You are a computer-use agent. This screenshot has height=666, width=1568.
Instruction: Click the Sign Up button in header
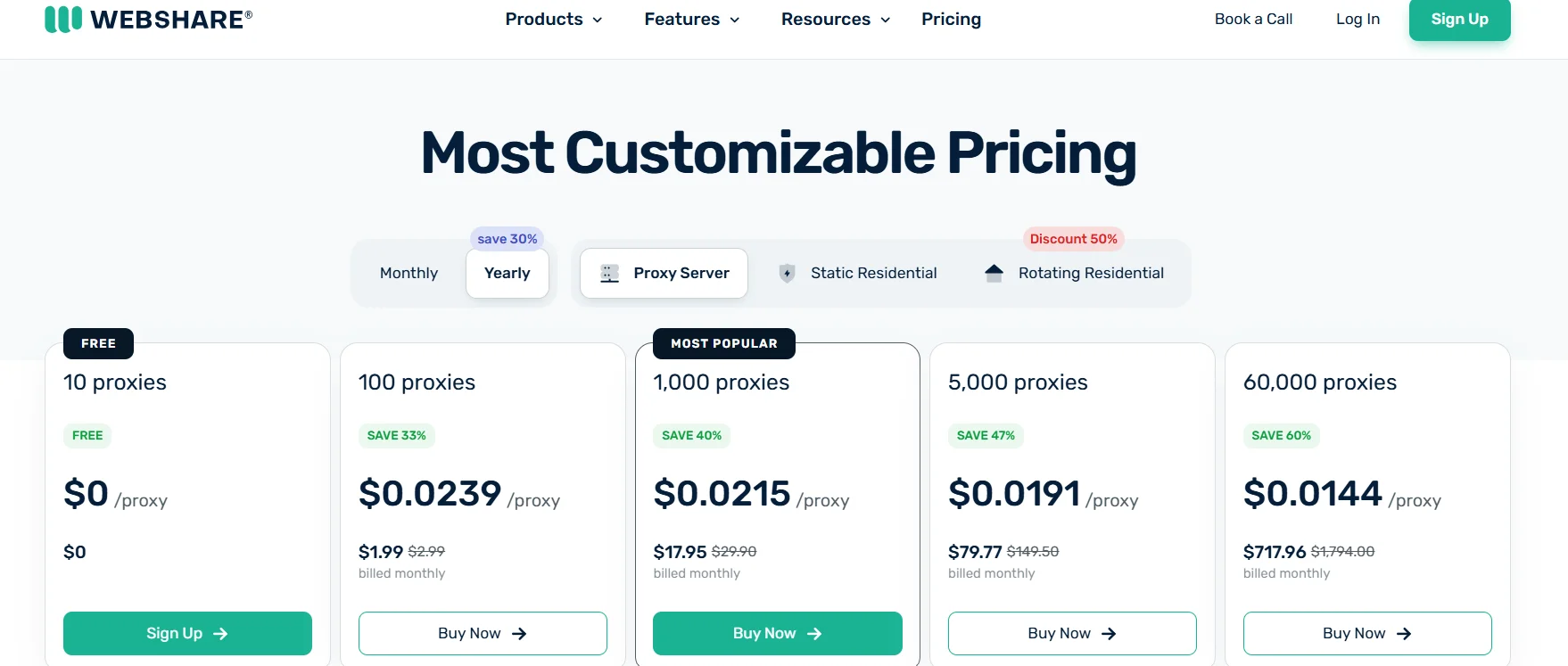pyautogui.click(x=1459, y=19)
